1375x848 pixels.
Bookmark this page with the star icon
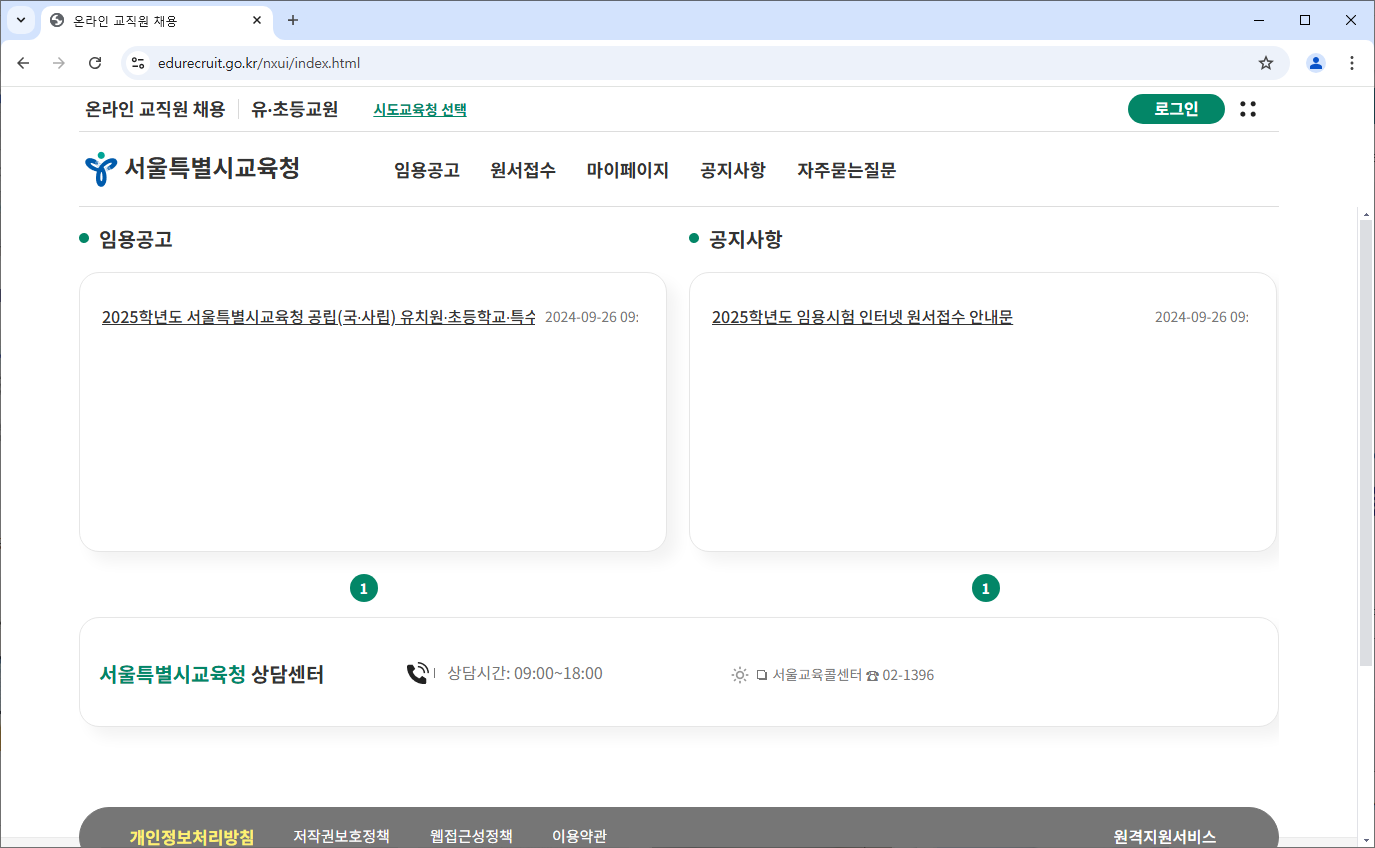[x=1266, y=63]
